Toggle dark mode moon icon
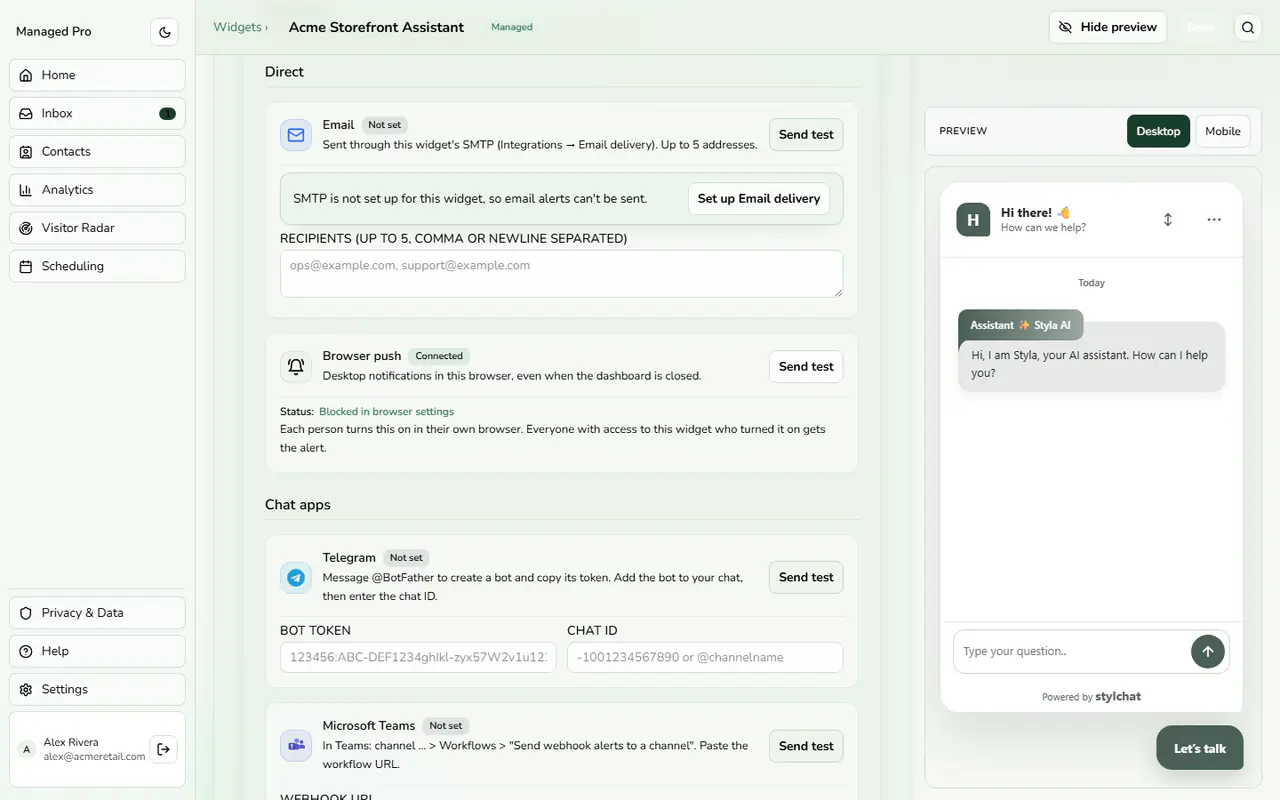The width and height of the screenshot is (1280, 800). point(165,32)
